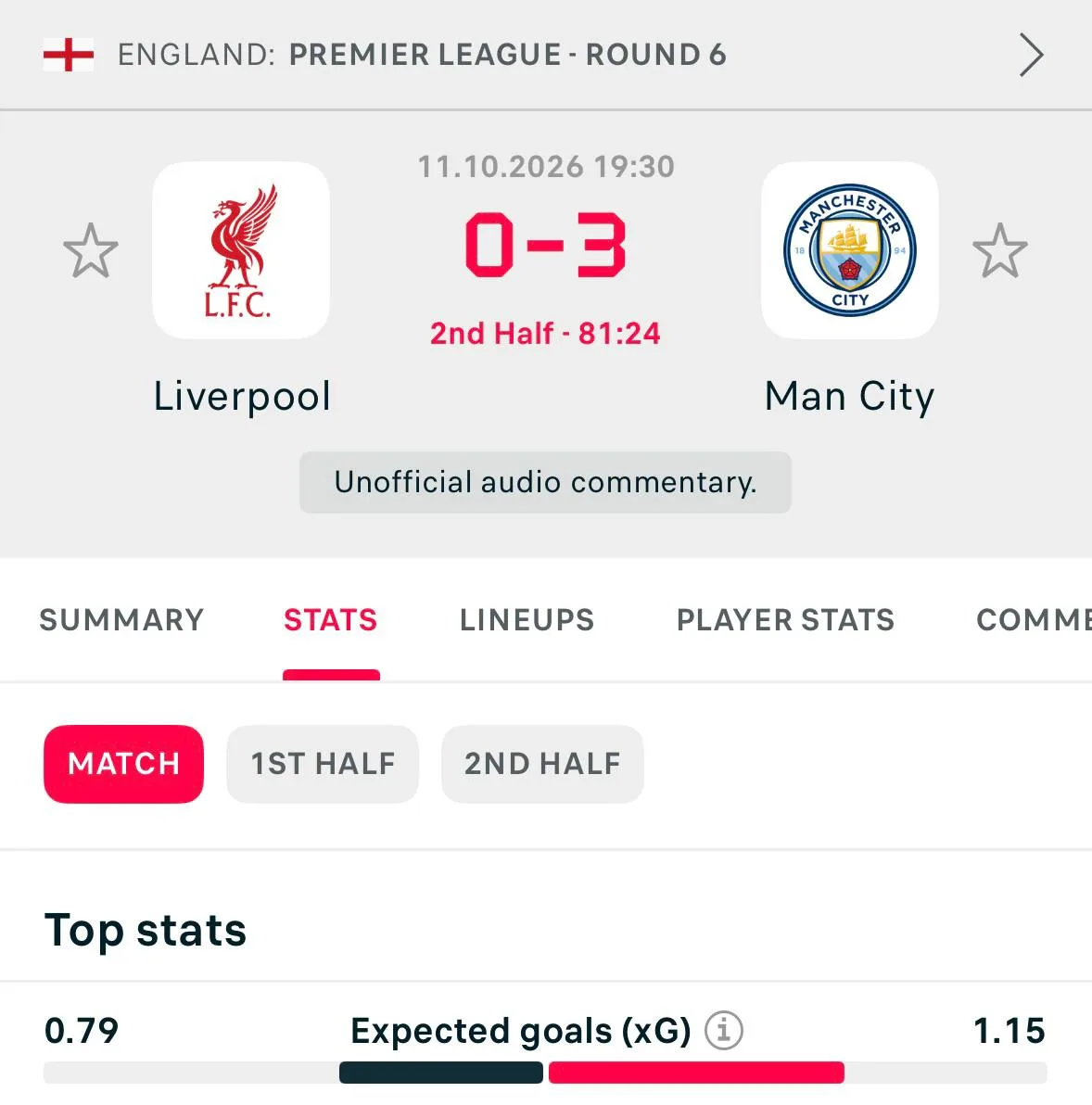Open the Lineups tab
The height and width of the screenshot is (1105, 1092).
(x=527, y=620)
